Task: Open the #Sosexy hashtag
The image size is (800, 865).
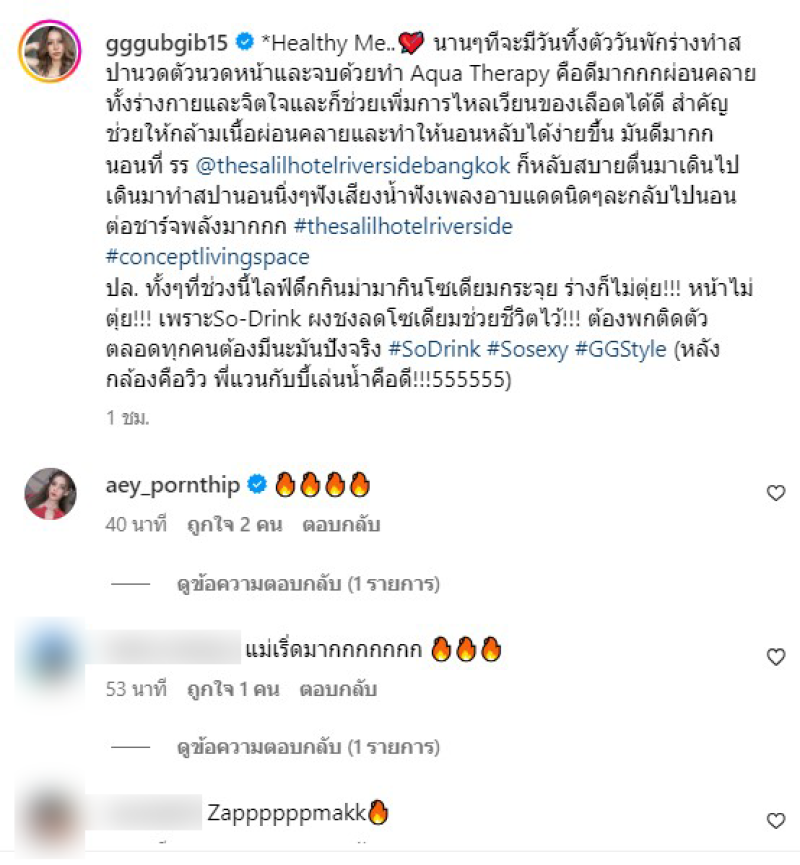Action: point(527,349)
